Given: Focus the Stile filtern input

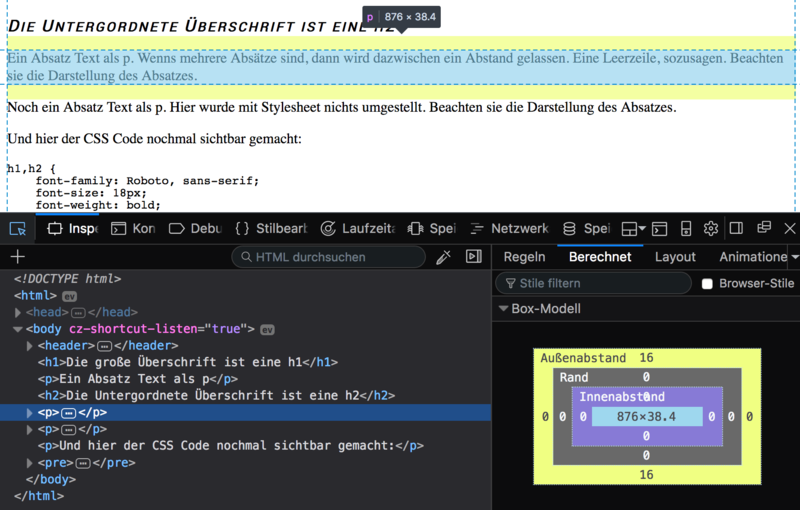Looking at the screenshot, I should pyautogui.click(x=593, y=284).
